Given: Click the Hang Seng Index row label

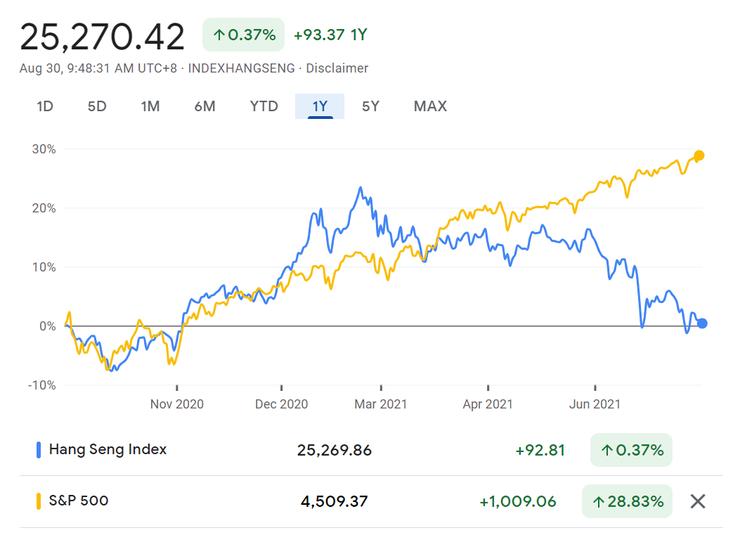Looking at the screenshot, I should (x=108, y=450).
